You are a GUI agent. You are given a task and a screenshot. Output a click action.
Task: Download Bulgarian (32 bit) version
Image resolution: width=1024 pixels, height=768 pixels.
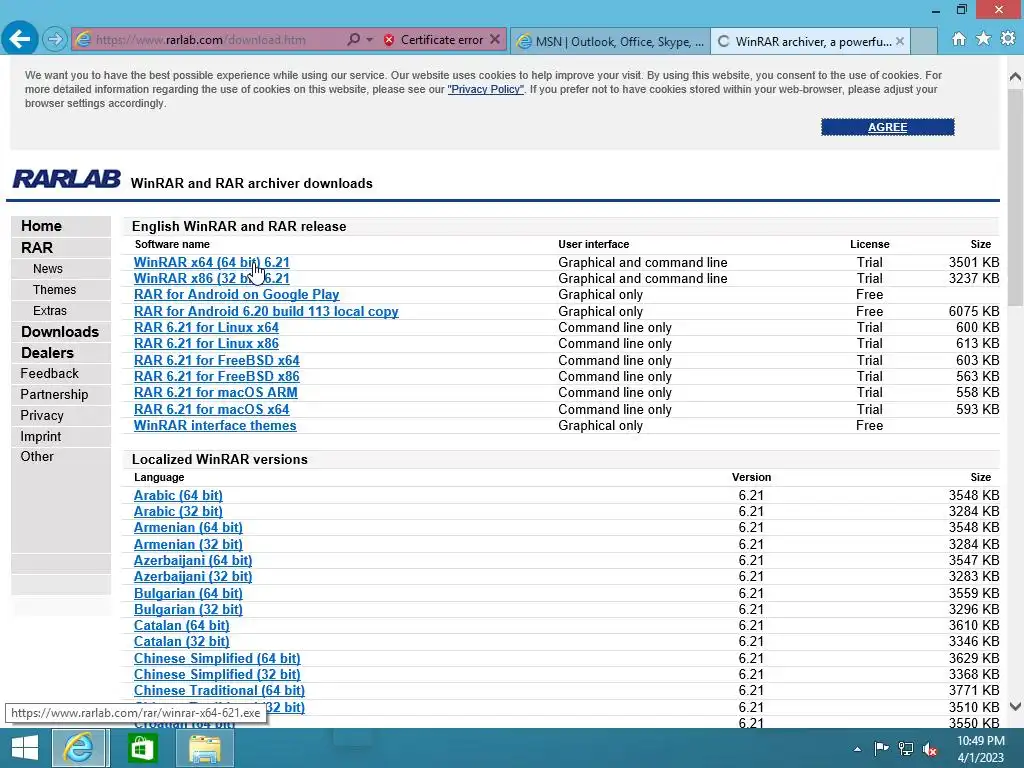188,609
